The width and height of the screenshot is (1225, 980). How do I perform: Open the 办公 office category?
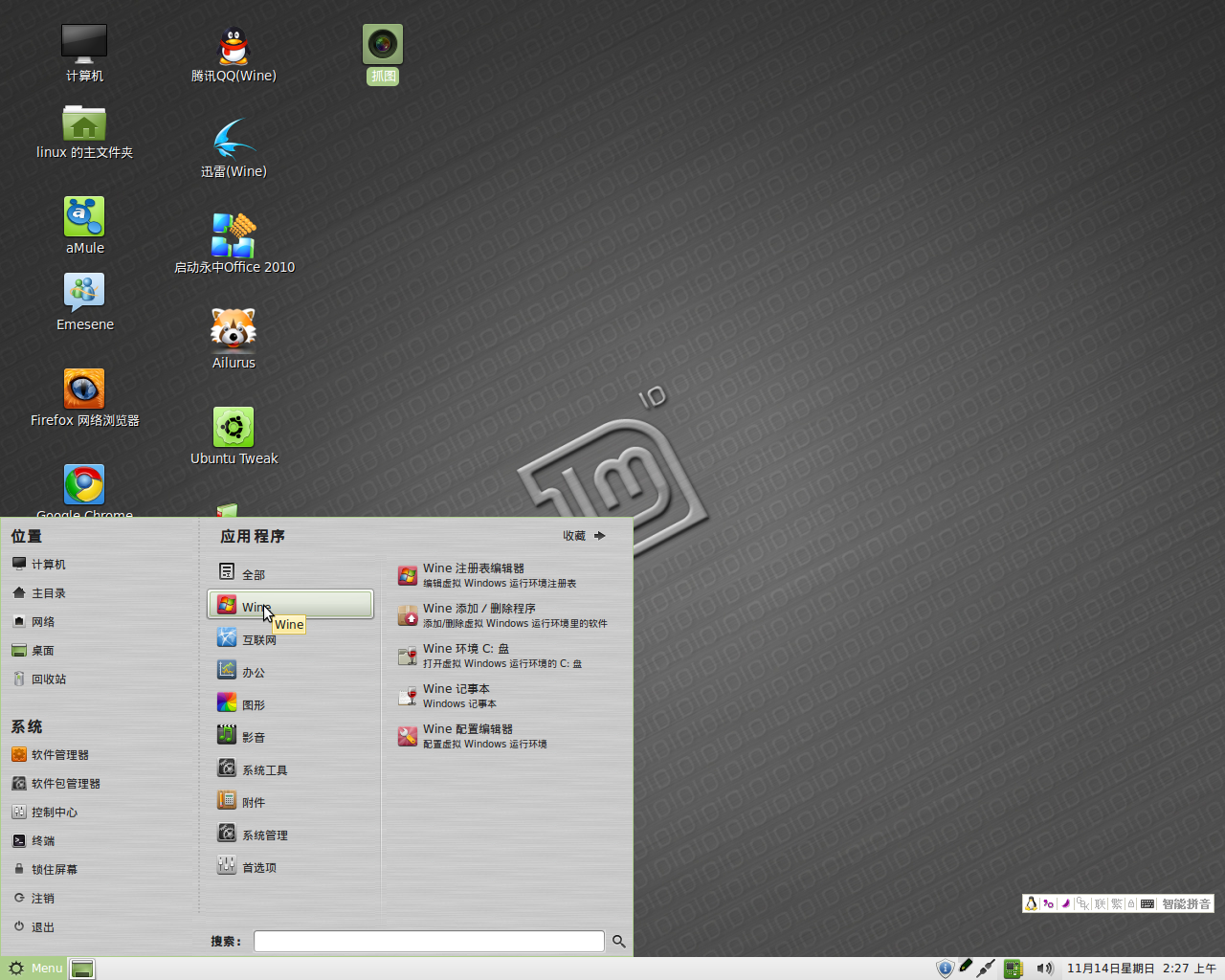(x=290, y=671)
